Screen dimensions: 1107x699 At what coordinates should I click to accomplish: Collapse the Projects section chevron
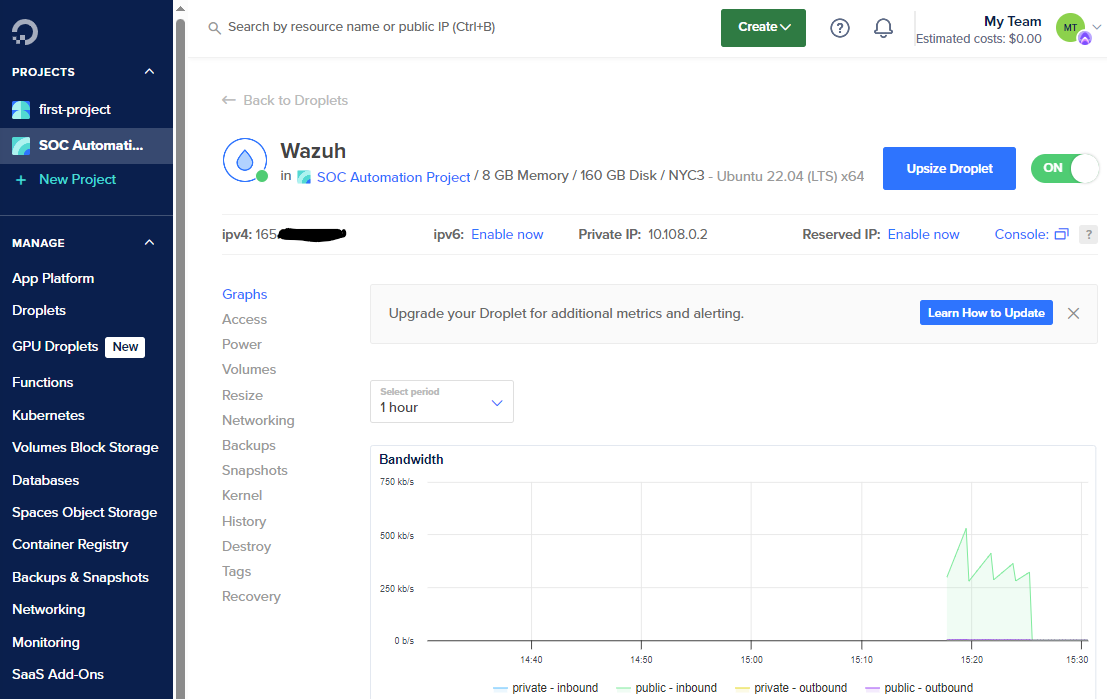tap(150, 72)
